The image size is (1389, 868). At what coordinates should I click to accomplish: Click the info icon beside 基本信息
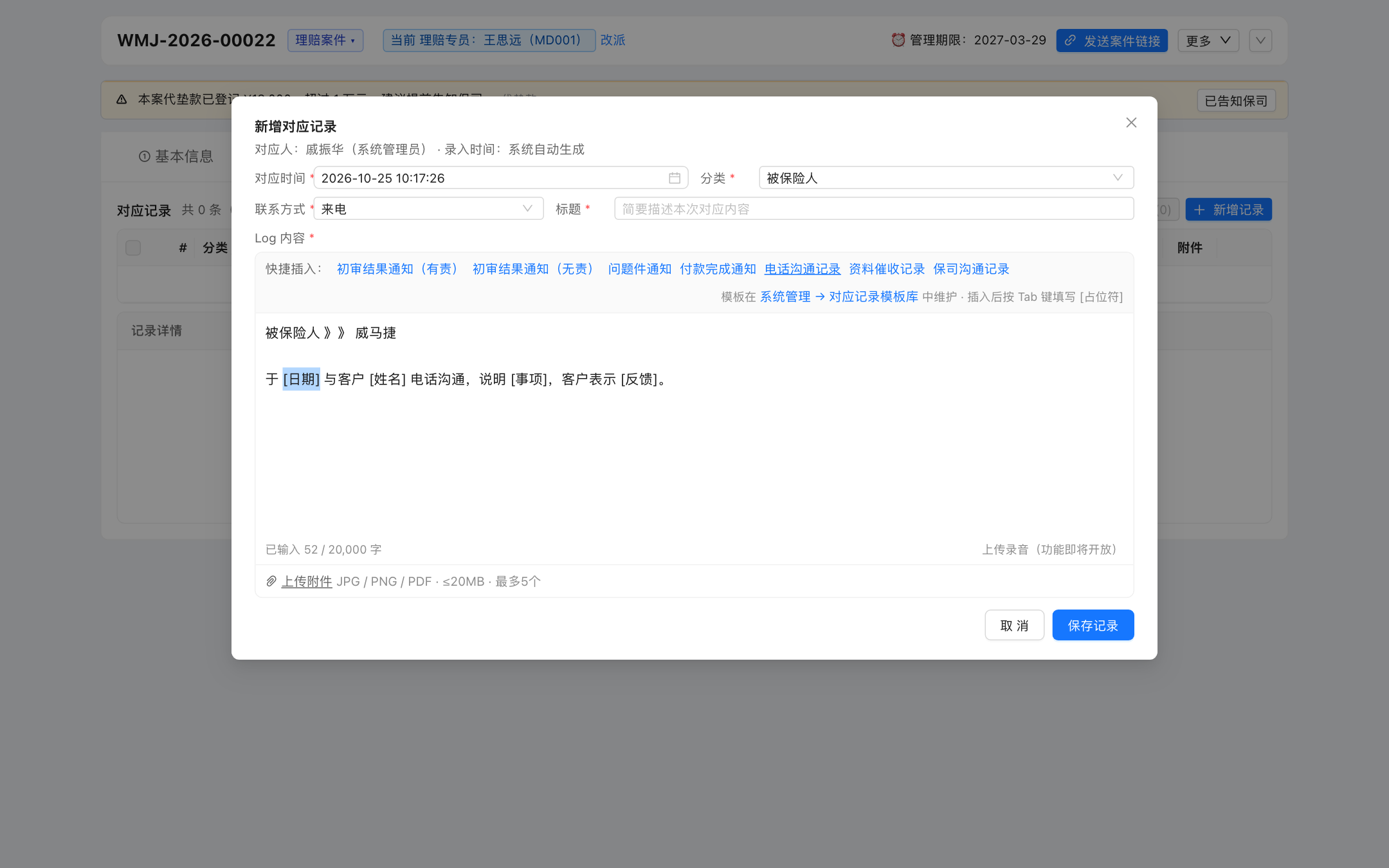pos(145,156)
